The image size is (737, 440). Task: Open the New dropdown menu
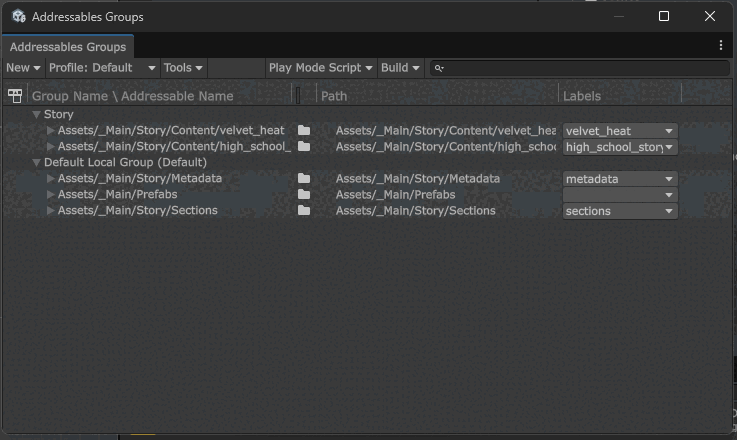[x=23, y=68]
